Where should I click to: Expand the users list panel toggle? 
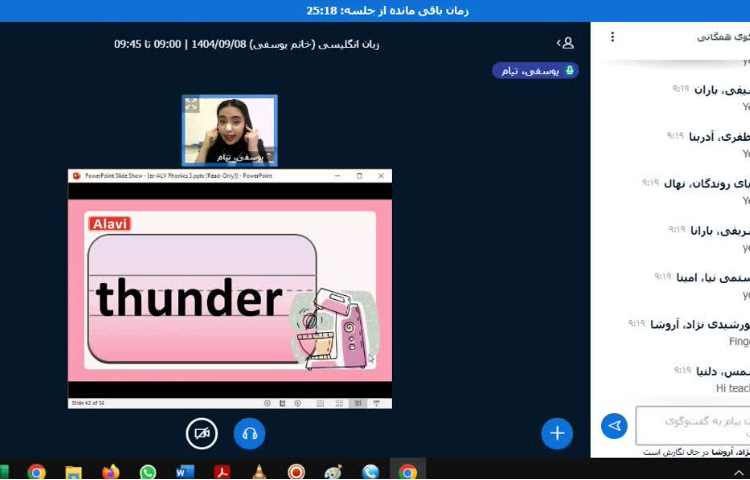[x=565, y=43]
